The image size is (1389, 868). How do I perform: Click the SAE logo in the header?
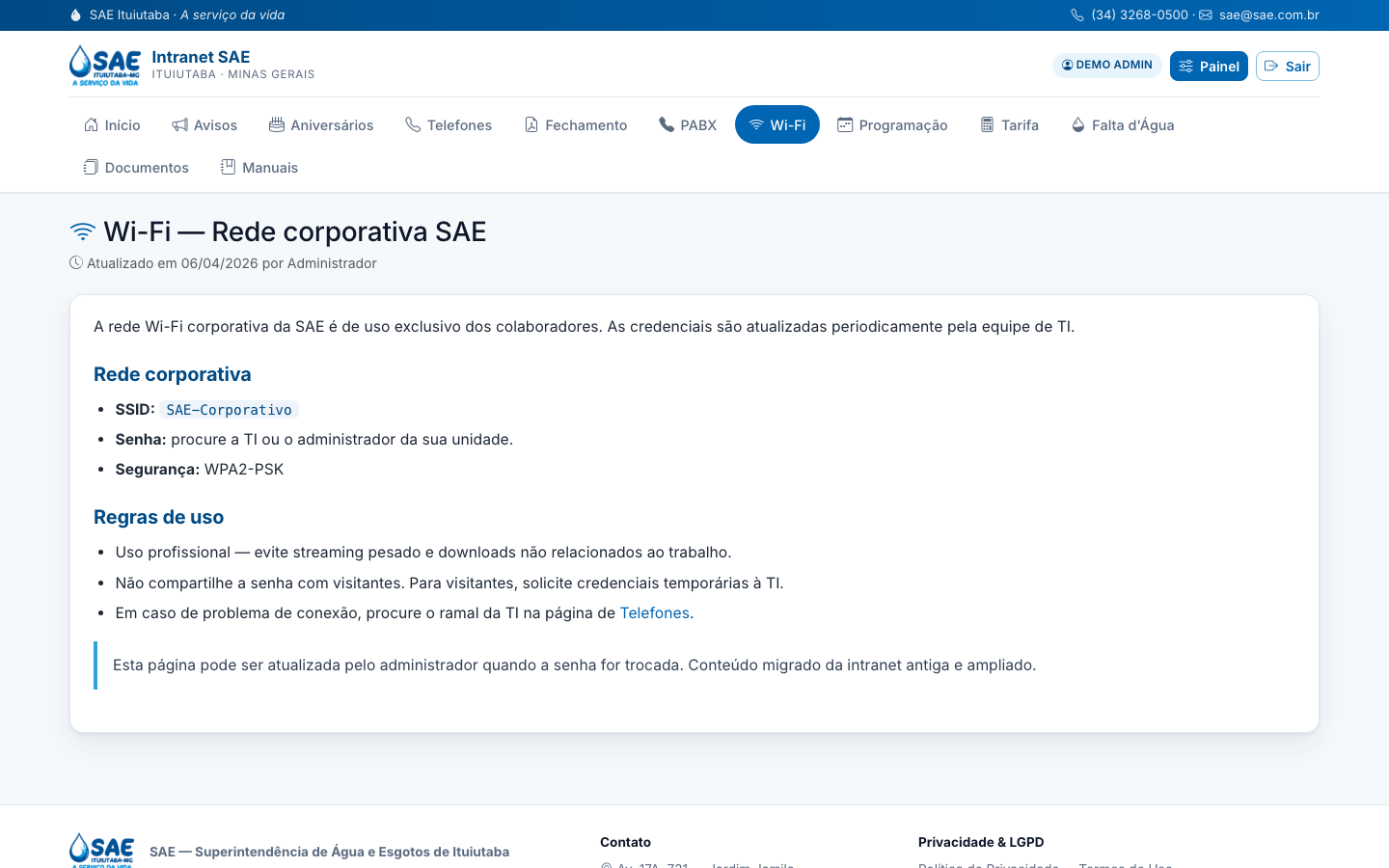click(x=105, y=66)
